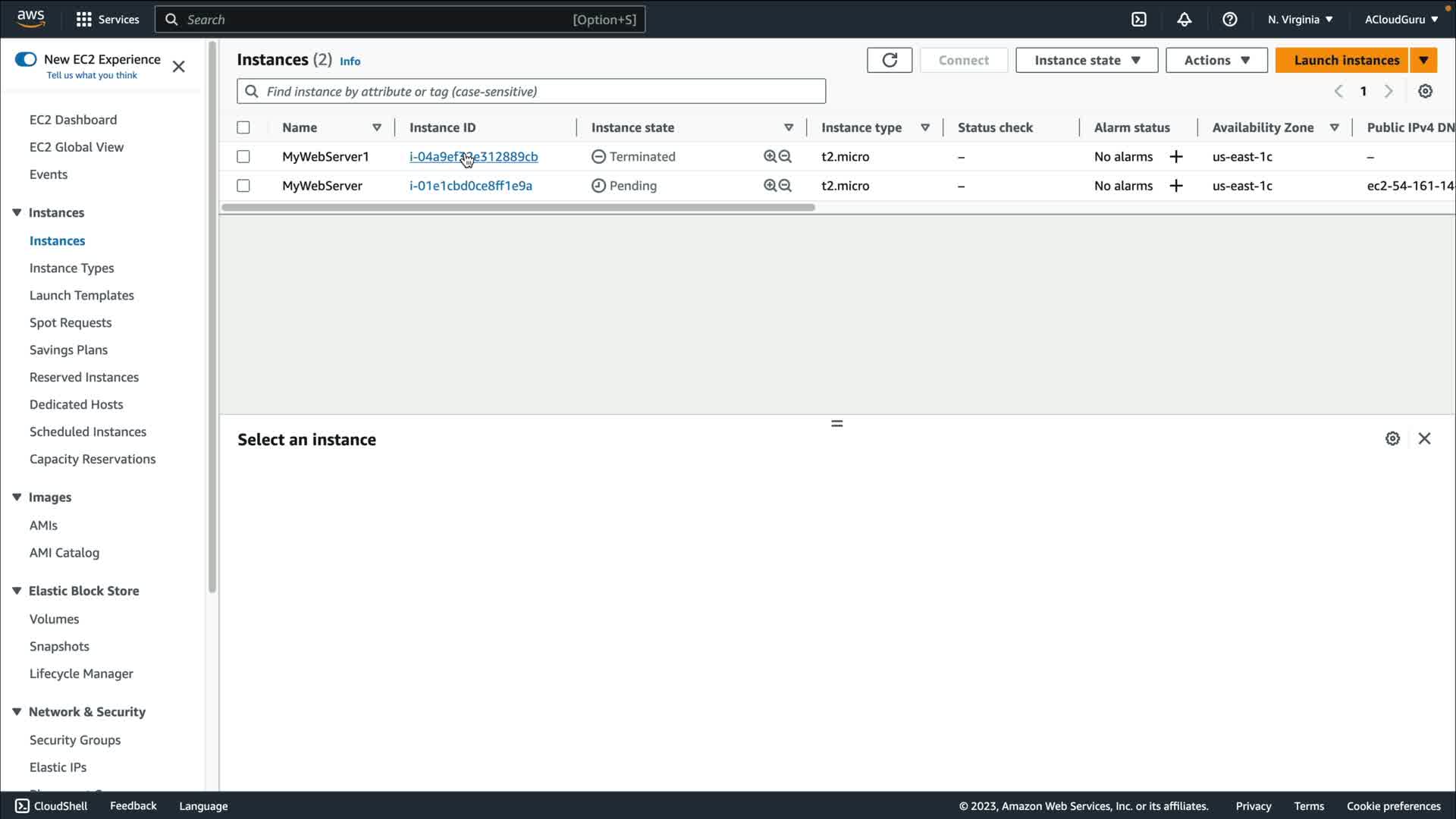The height and width of the screenshot is (819, 1456).
Task: Click the refresh instances icon button
Action: tap(890, 60)
